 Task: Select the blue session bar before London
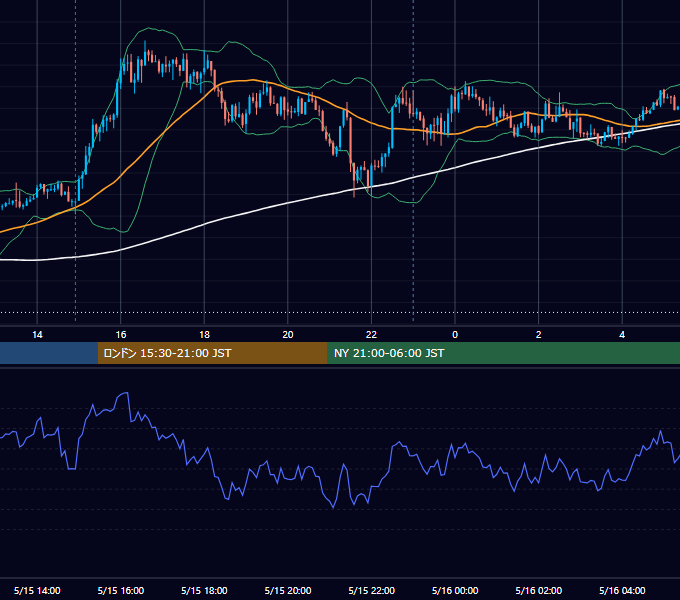[49, 353]
